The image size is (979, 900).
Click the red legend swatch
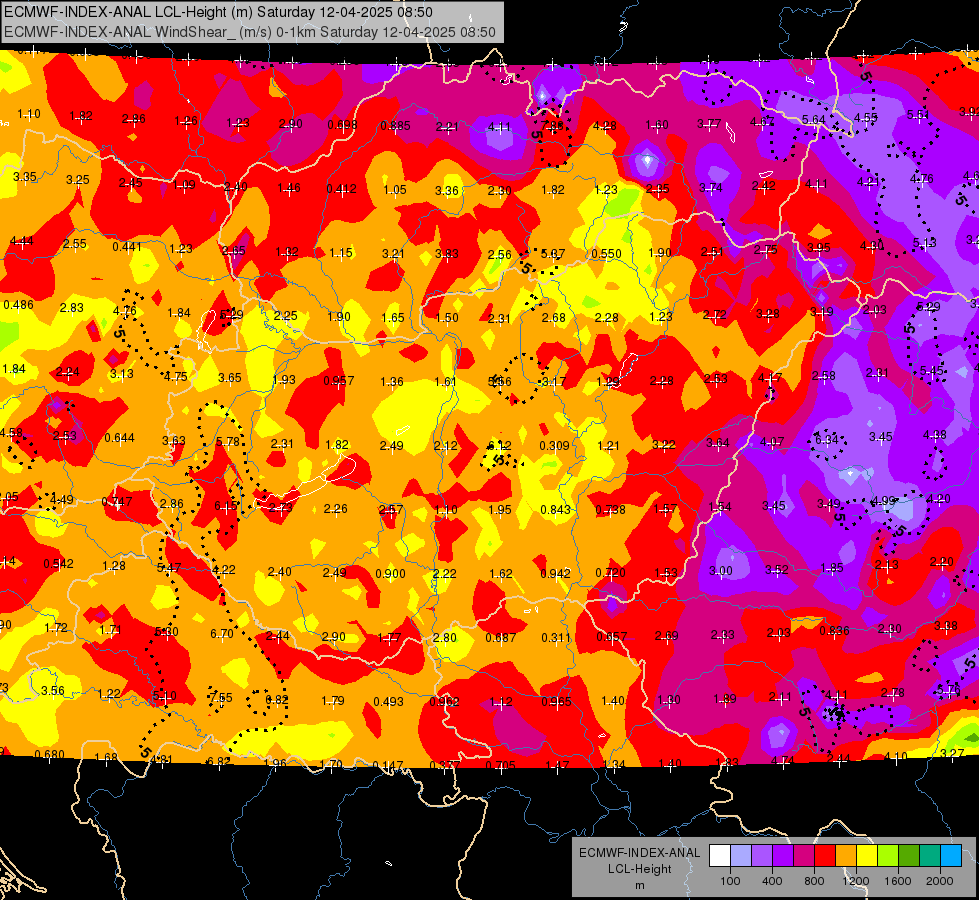pos(825,856)
